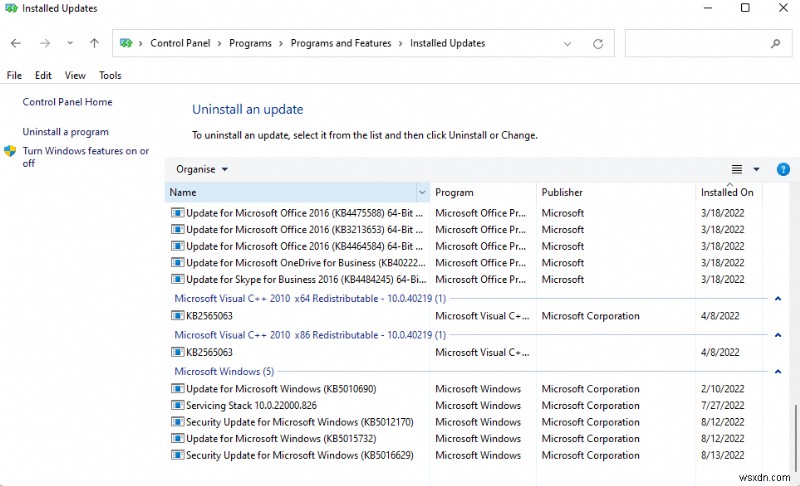Open the view options dropdown arrow
The height and width of the screenshot is (486, 800).
756,169
